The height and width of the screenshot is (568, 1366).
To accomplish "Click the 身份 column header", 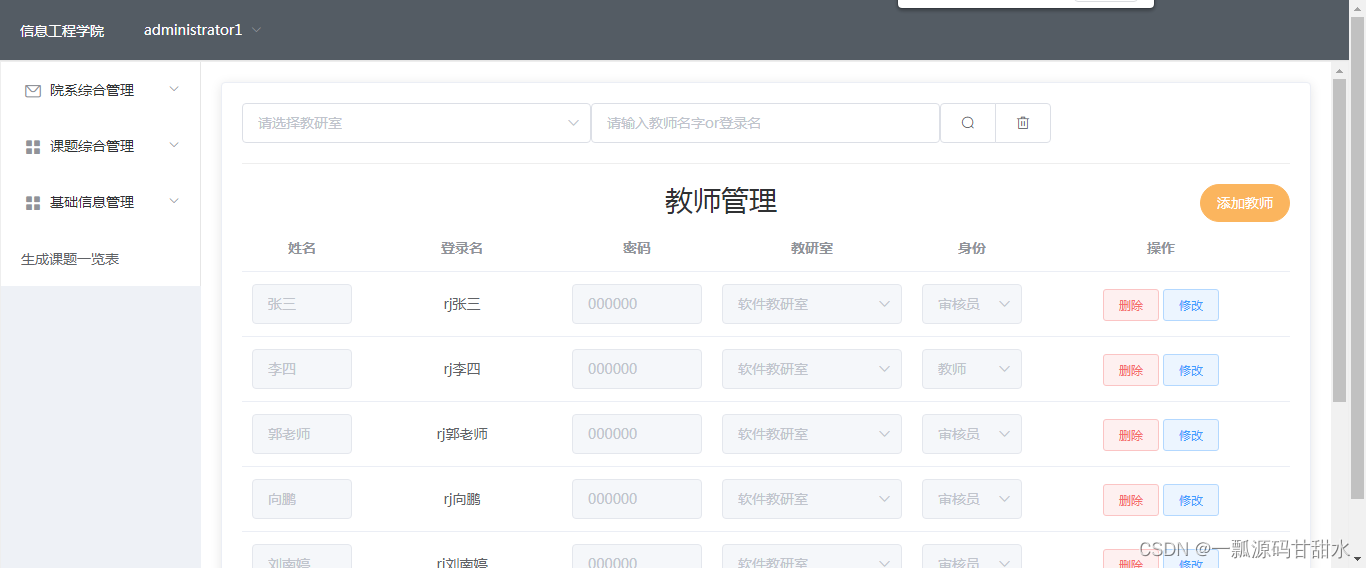I will [x=972, y=248].
